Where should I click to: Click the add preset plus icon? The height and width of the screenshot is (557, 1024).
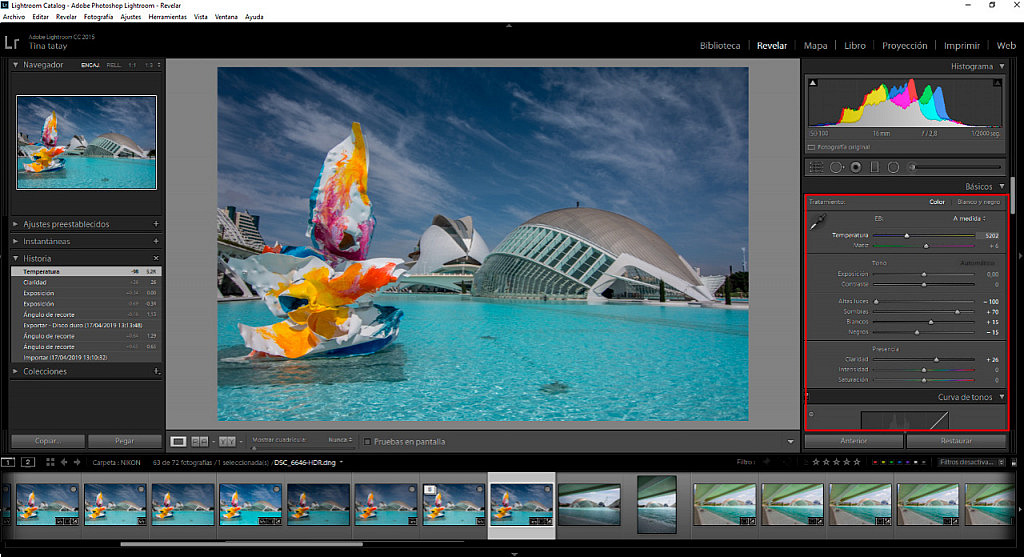(x=156, y=224)
